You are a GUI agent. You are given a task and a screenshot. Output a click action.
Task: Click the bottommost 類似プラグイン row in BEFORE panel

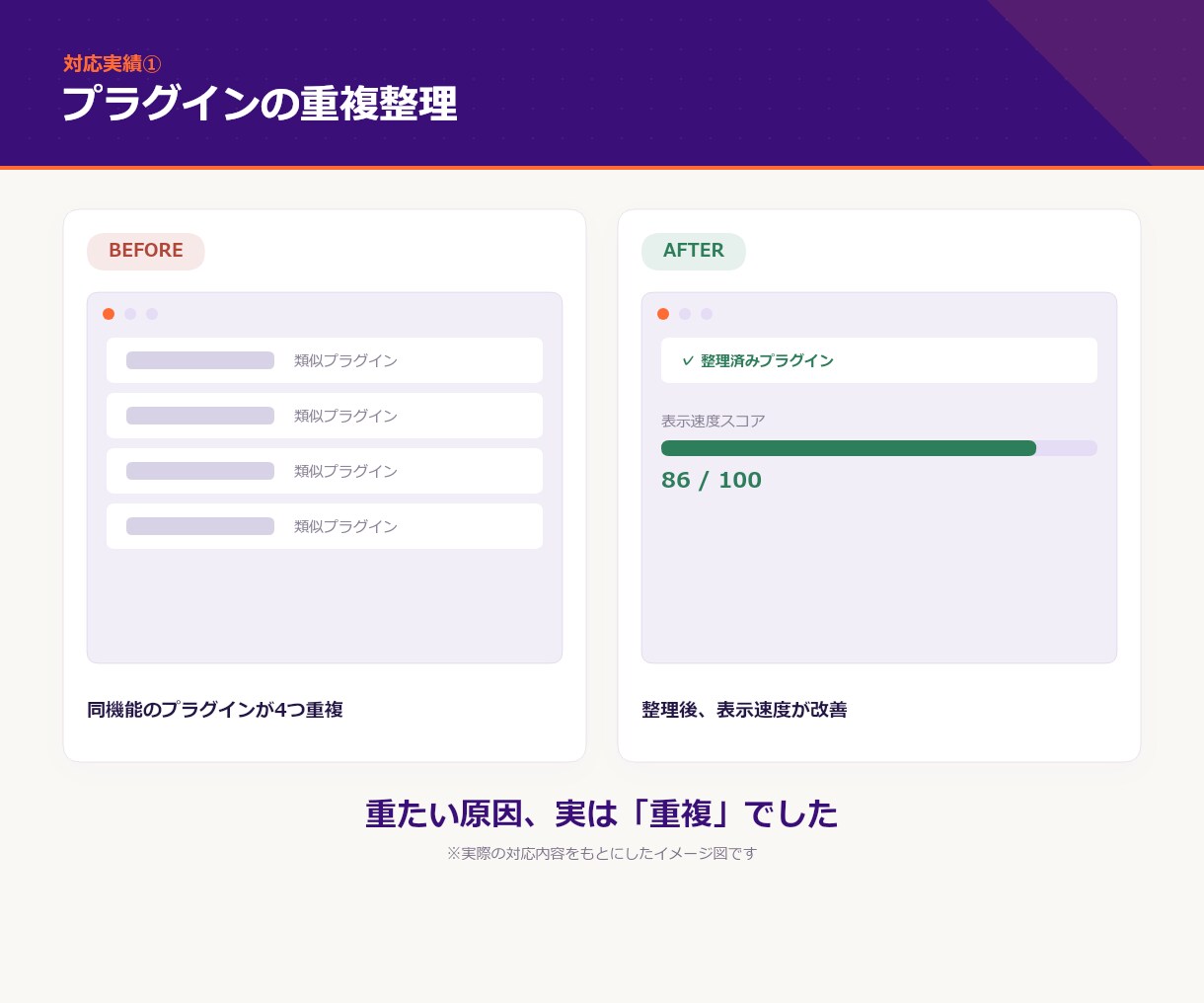(x=325, y=526)
